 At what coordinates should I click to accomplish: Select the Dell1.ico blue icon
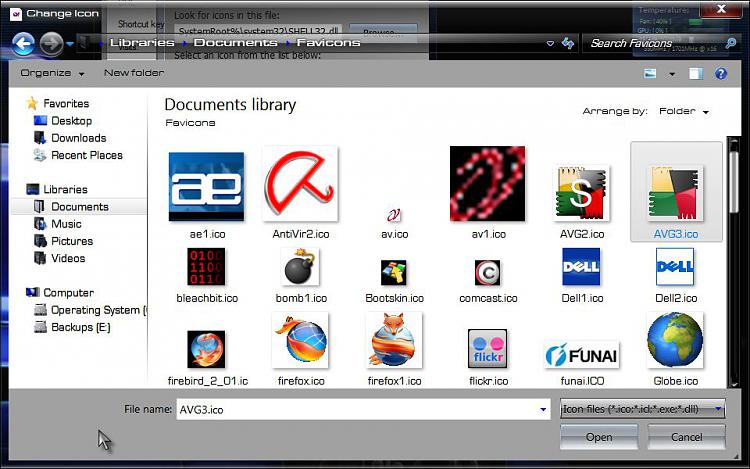coord(582,276)
